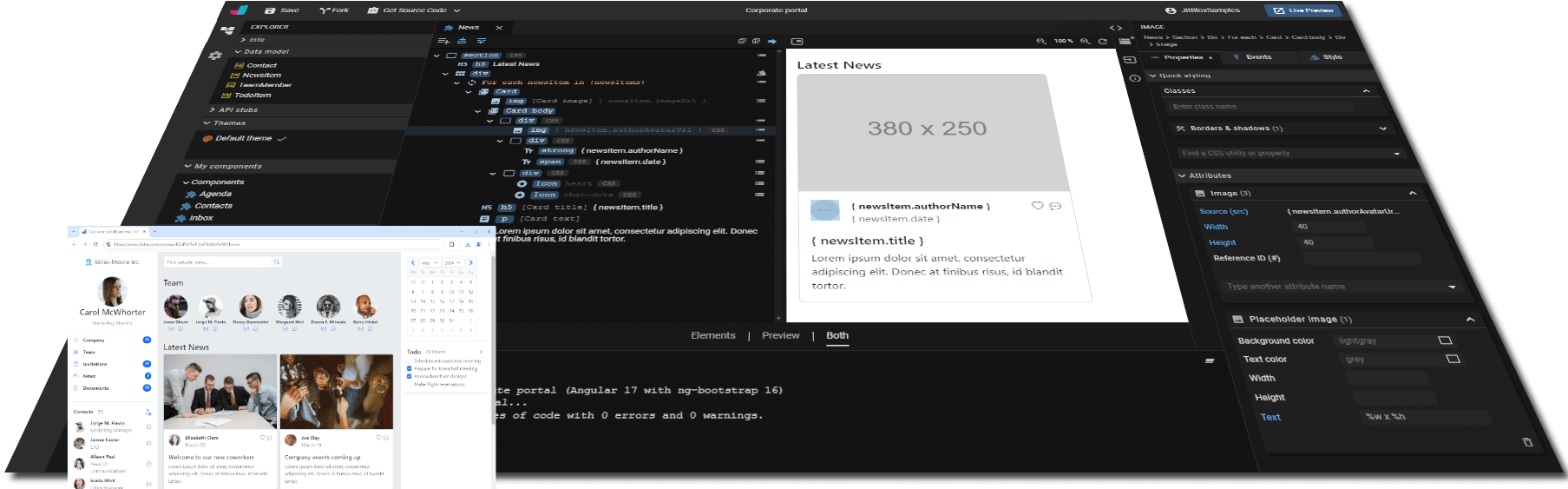
Task: Open the Agenda component
Action: [x=209, y=194]
